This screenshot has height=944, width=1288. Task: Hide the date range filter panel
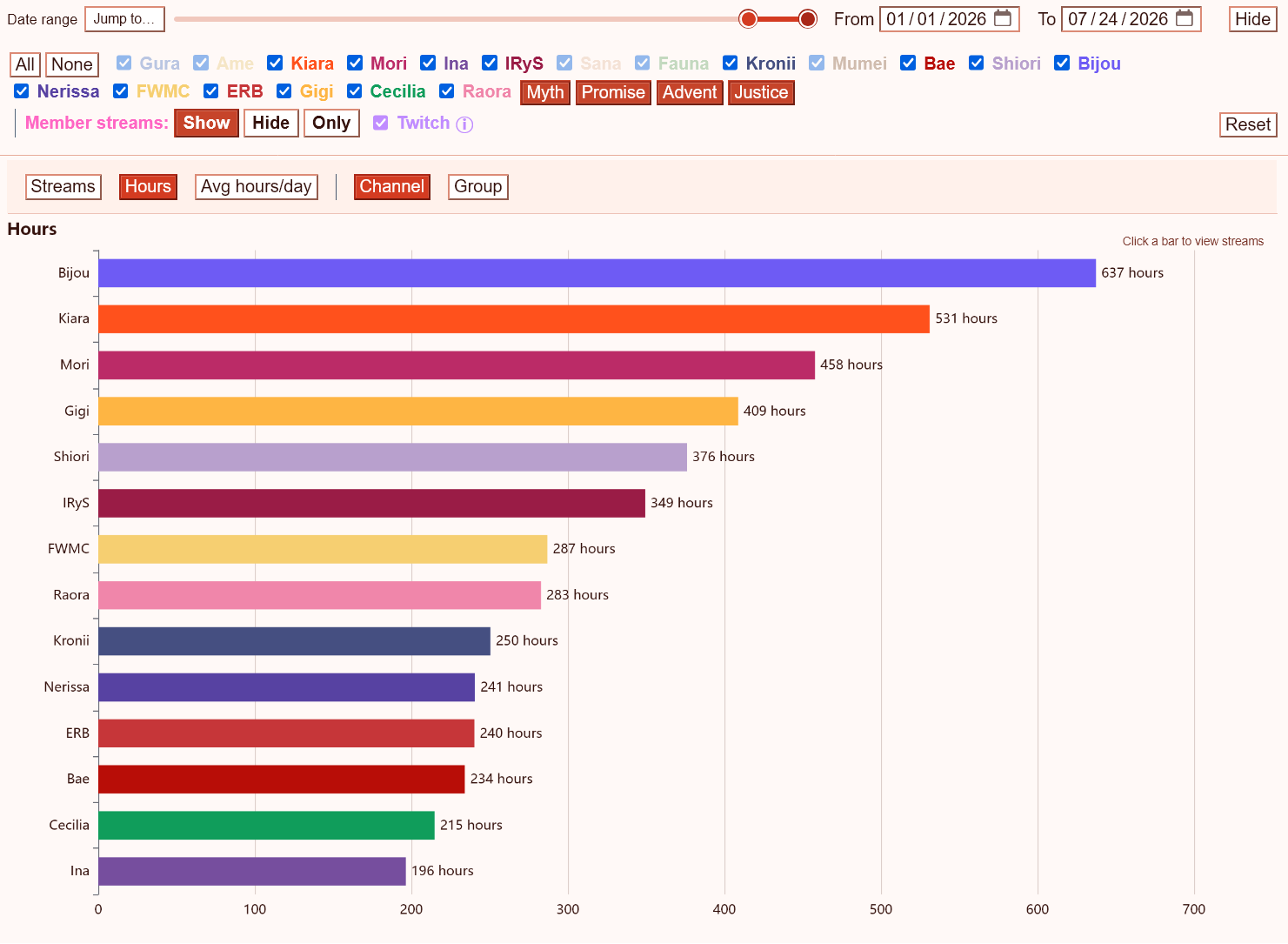pyautogui.click(x=1252, y=19)
